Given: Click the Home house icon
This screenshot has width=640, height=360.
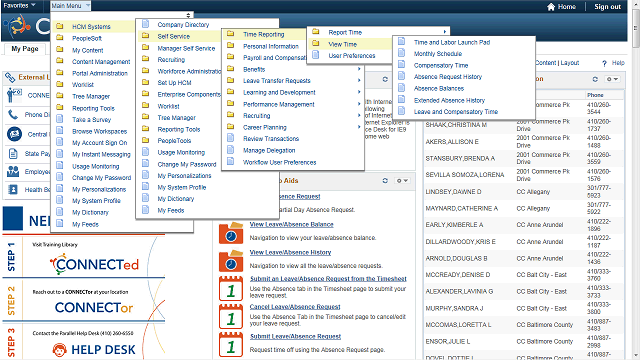Looking at the screenshot, I should [551, 7].
